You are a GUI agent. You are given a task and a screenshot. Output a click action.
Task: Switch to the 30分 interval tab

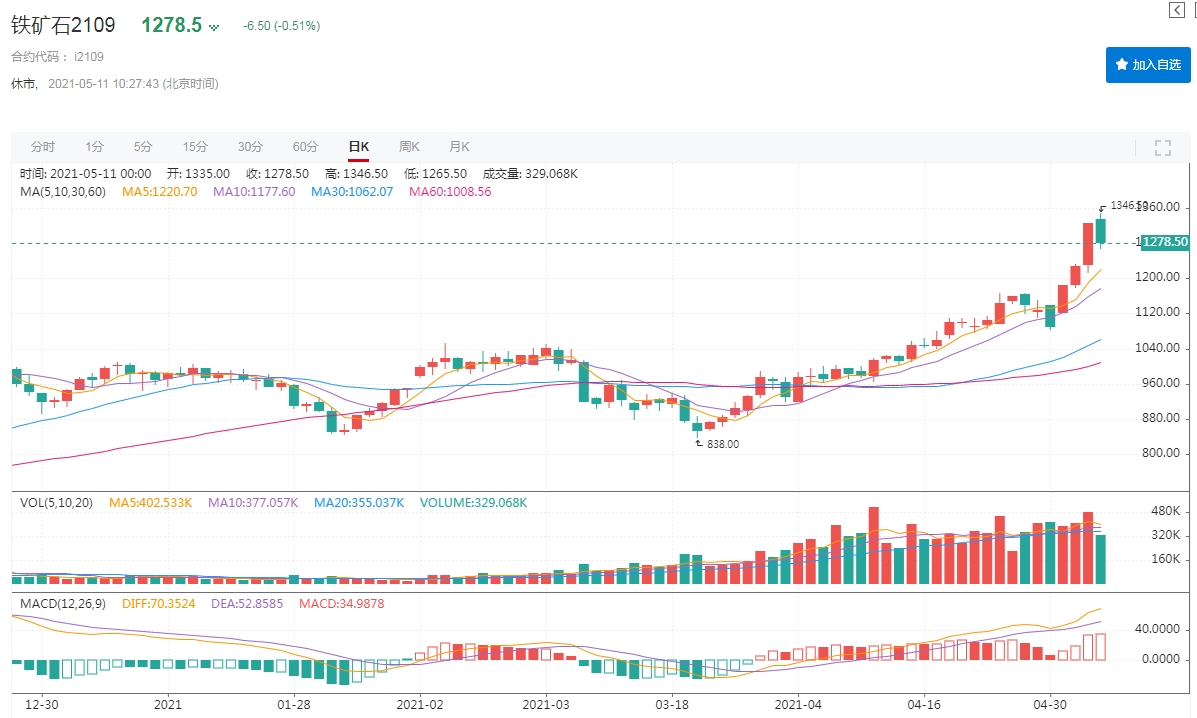click(x=250, y=147)
